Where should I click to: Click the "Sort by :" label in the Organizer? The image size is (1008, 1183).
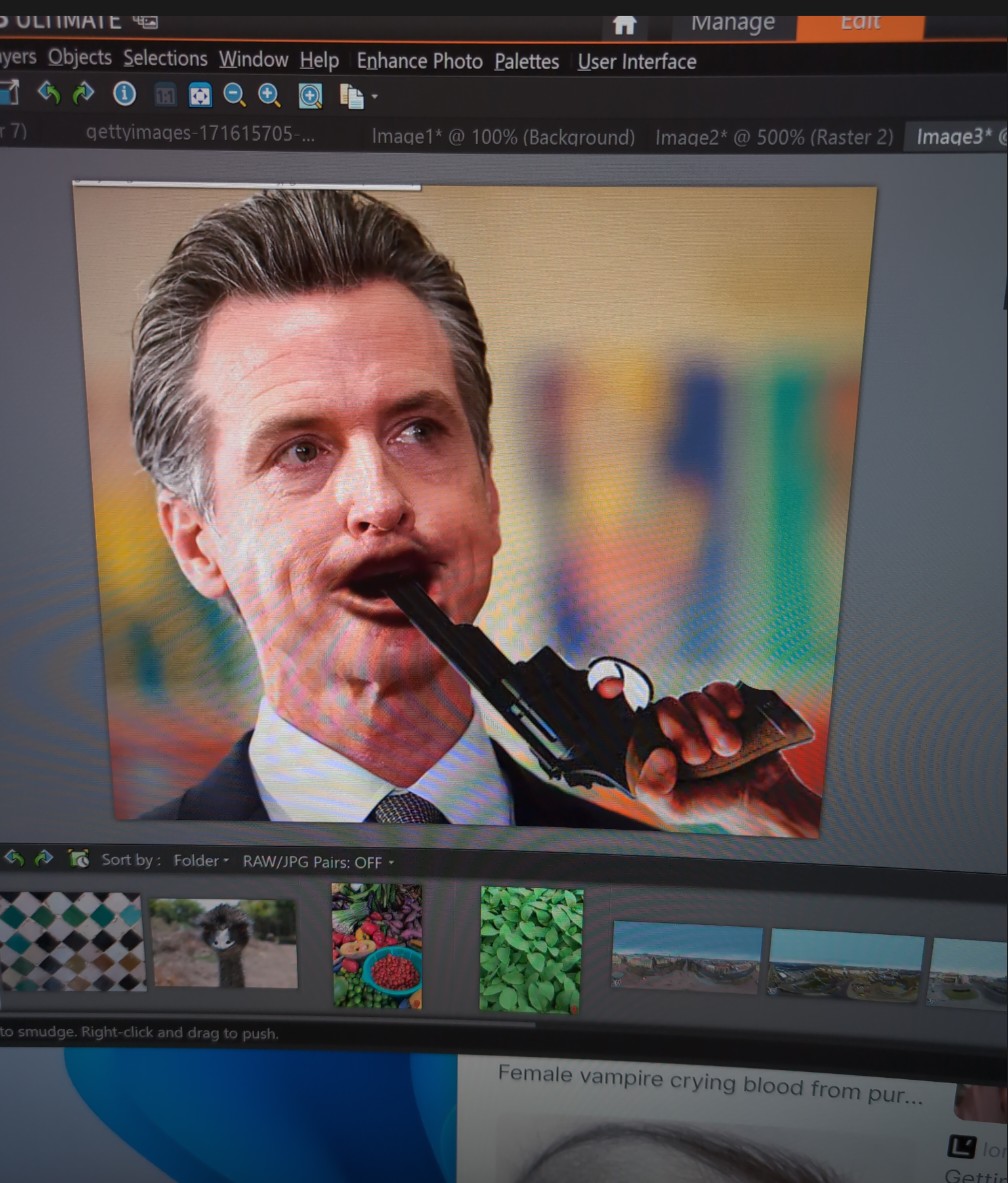click(131, 859)
